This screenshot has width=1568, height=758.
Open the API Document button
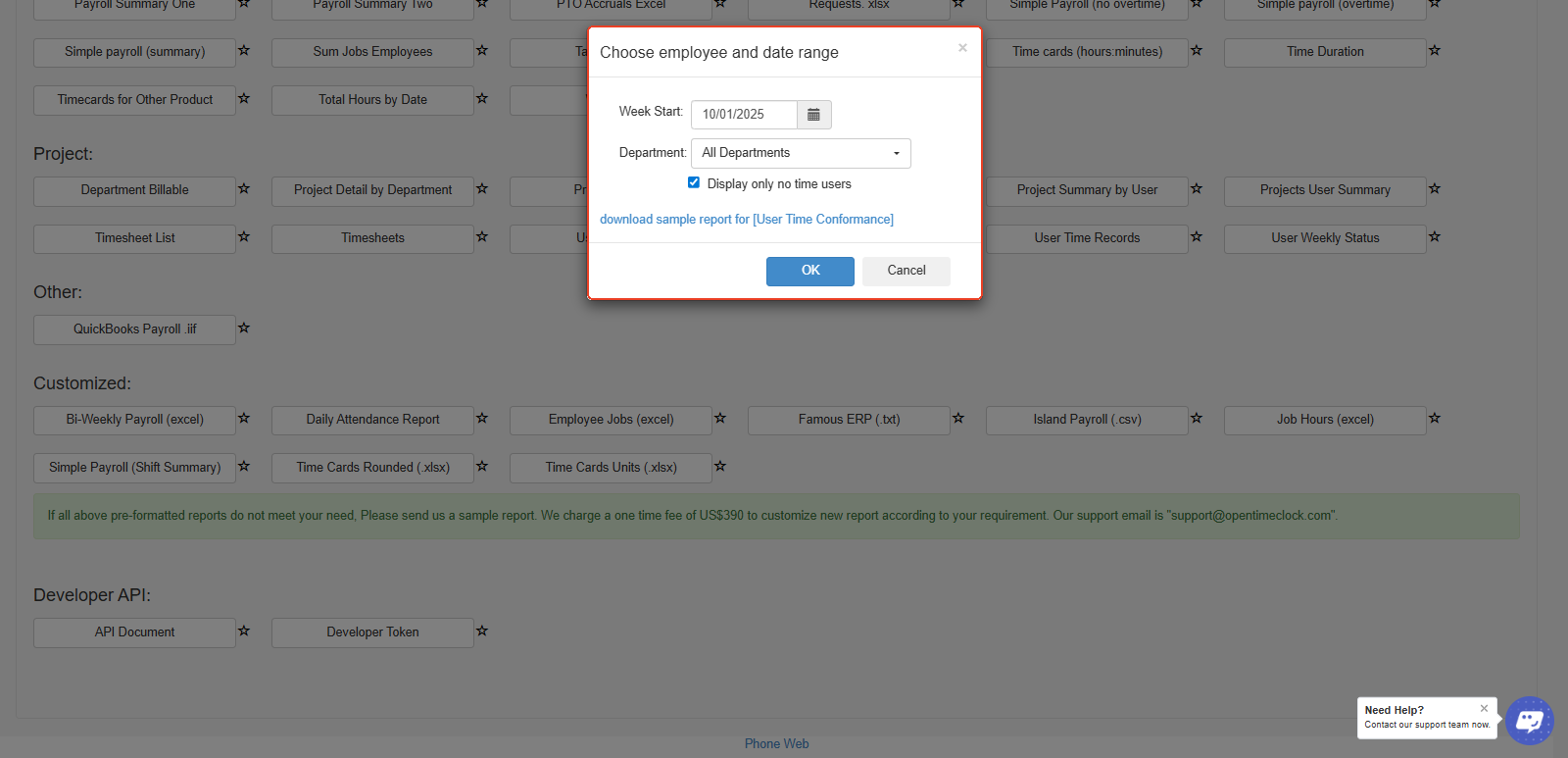[134, 632]
